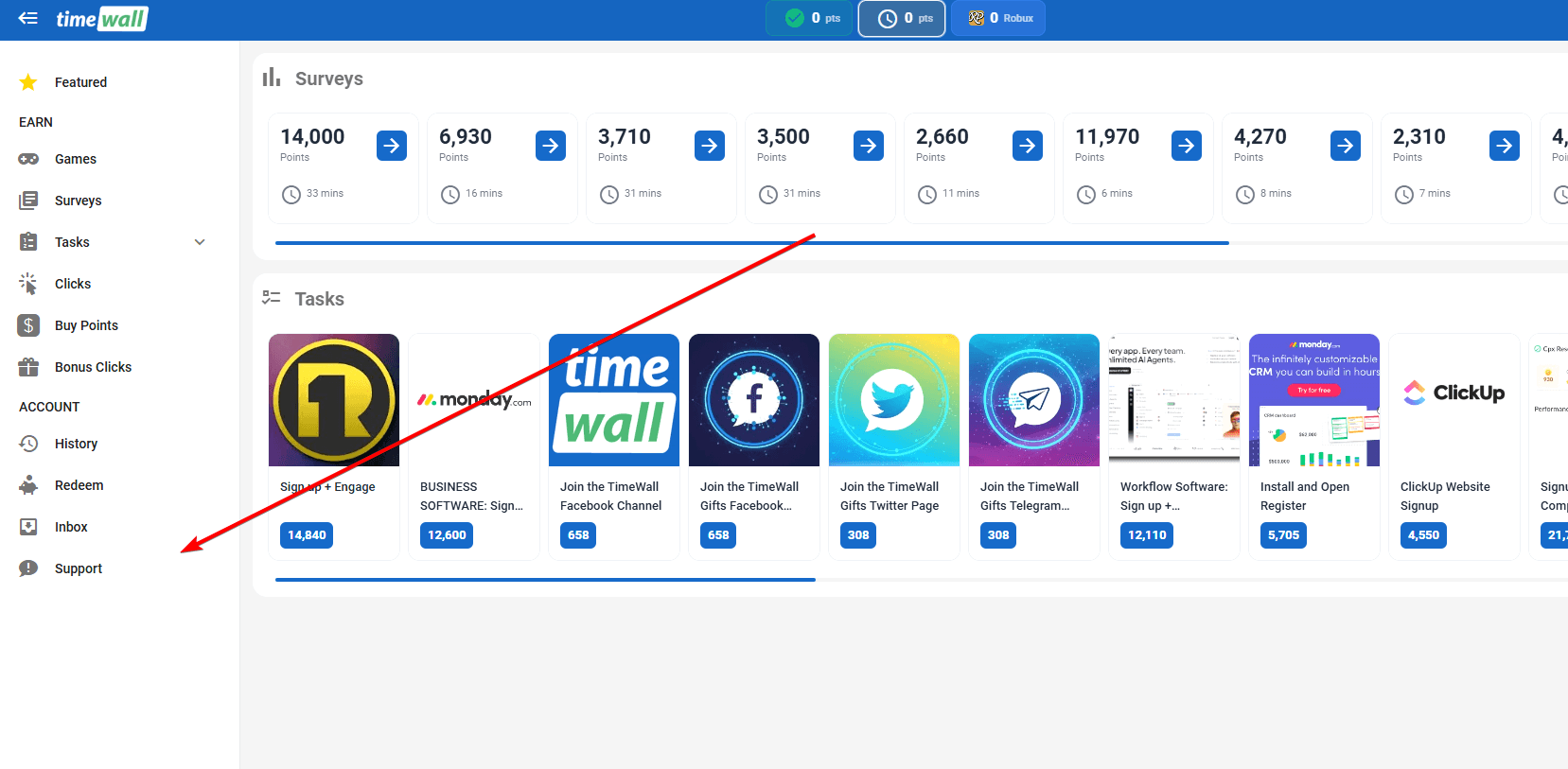1568x769 pixels.
Task: Start the 14,000 points survey arrow
Action: [392, 146]
